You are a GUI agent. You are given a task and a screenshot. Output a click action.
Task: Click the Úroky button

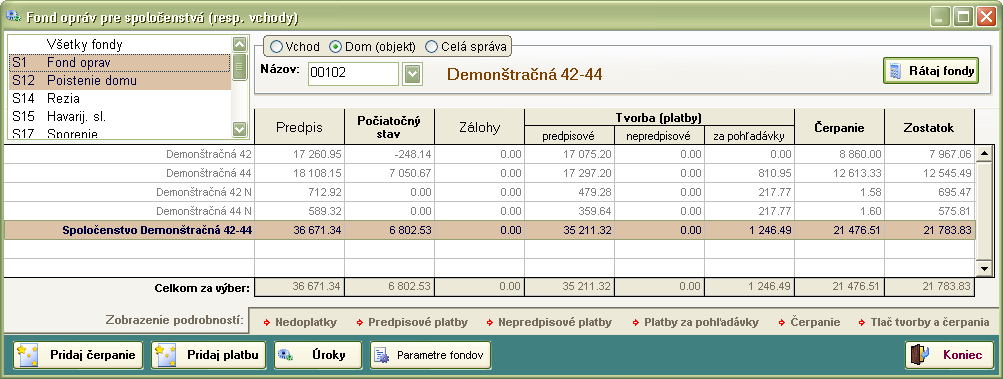tap(318, 355)
